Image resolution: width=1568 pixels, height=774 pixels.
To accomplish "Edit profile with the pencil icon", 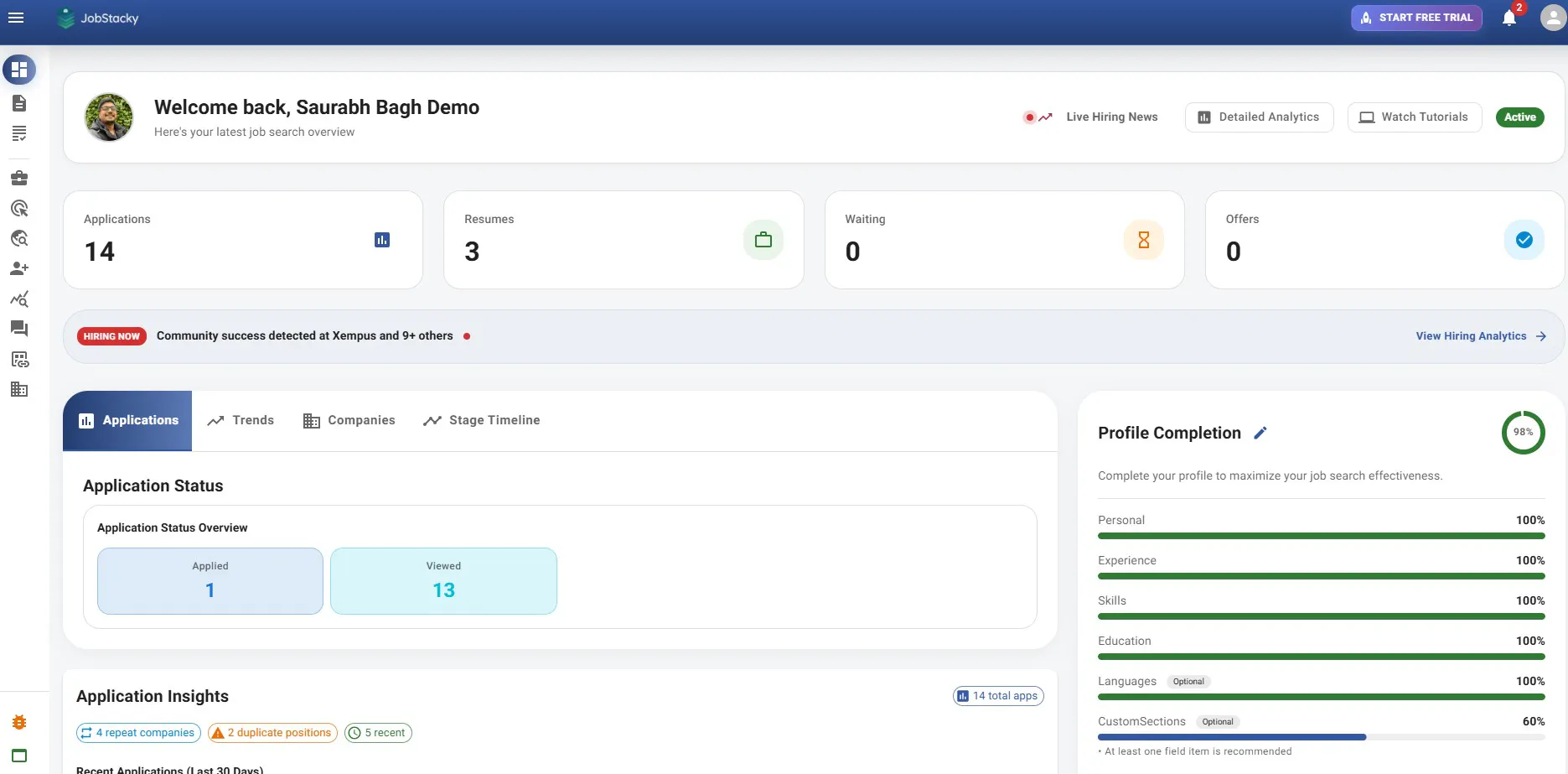I will pyautogui.click(x=1260, y=433).
